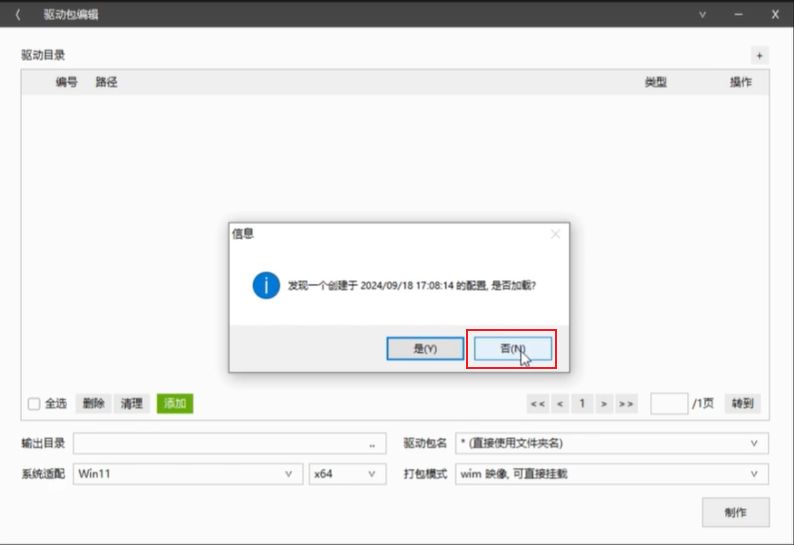
Task: Expand the 驱动包名 dropdown
Action: [753, 444]
